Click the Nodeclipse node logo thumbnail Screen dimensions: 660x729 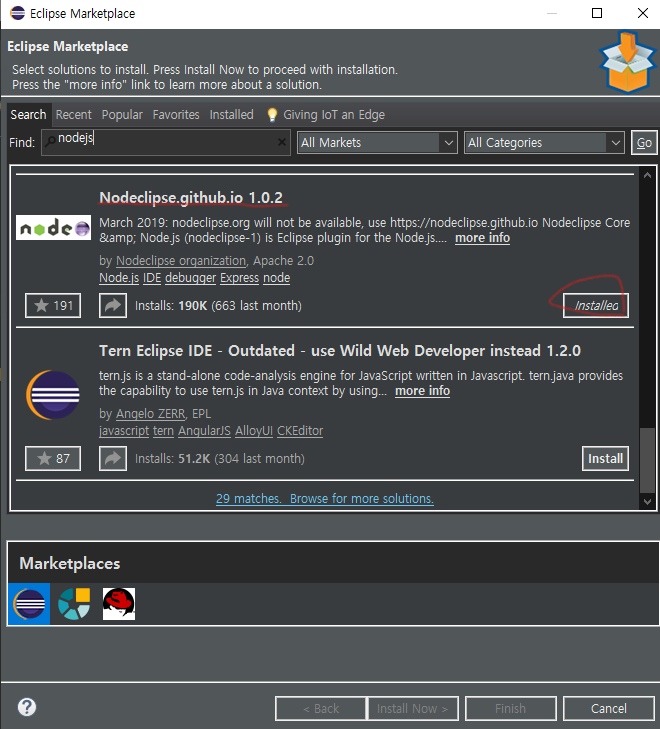coord(53,227)
